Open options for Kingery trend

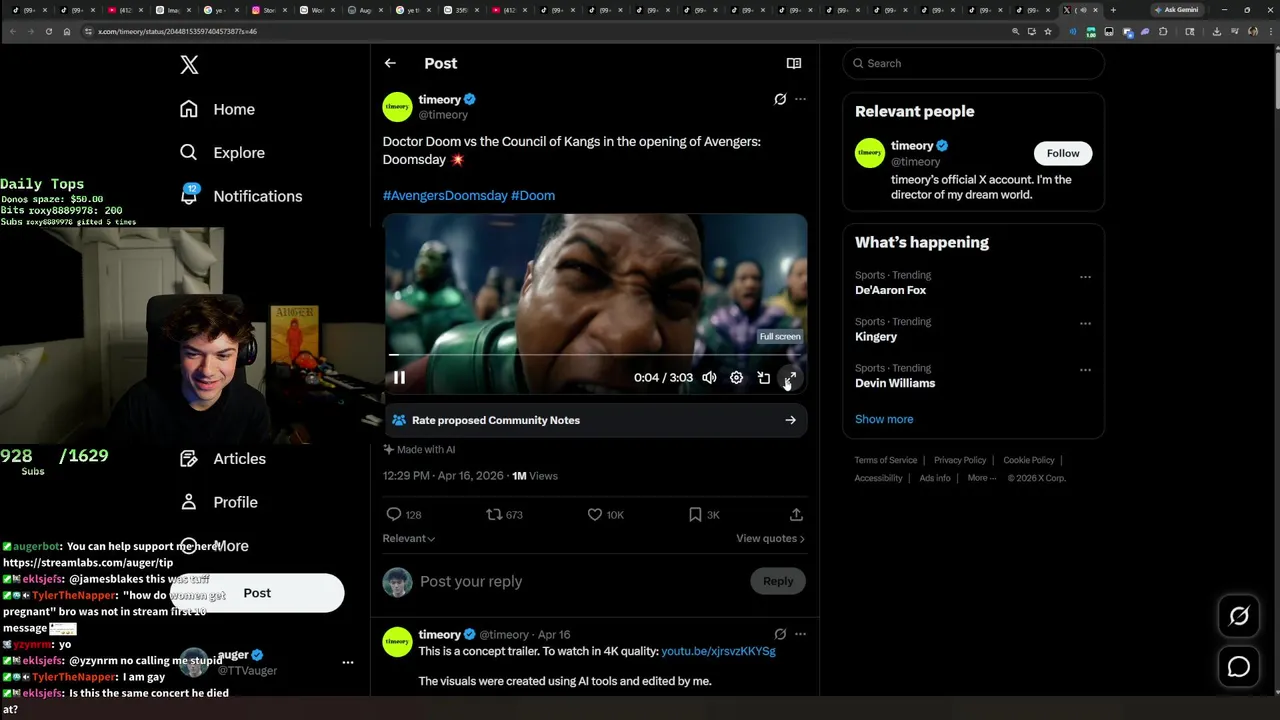pos(1085,324)
